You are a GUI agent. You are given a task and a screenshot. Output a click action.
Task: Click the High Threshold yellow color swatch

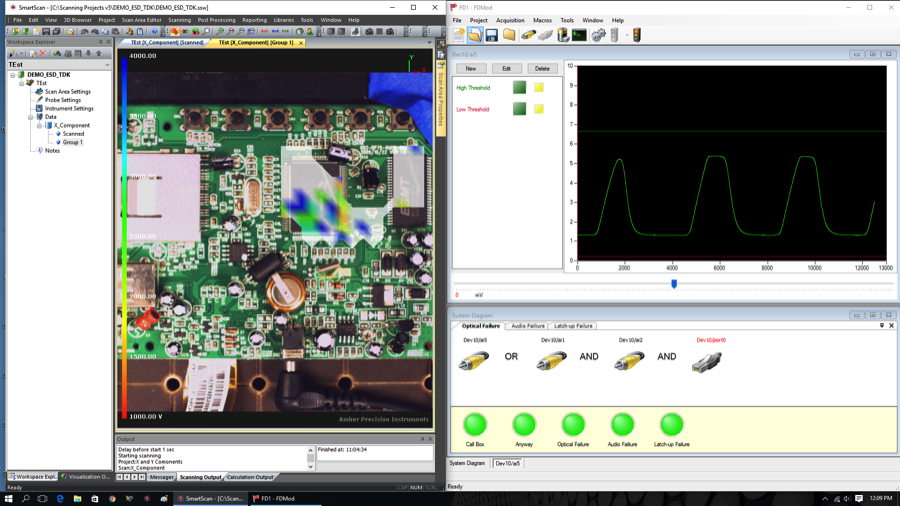click(538, 87)
